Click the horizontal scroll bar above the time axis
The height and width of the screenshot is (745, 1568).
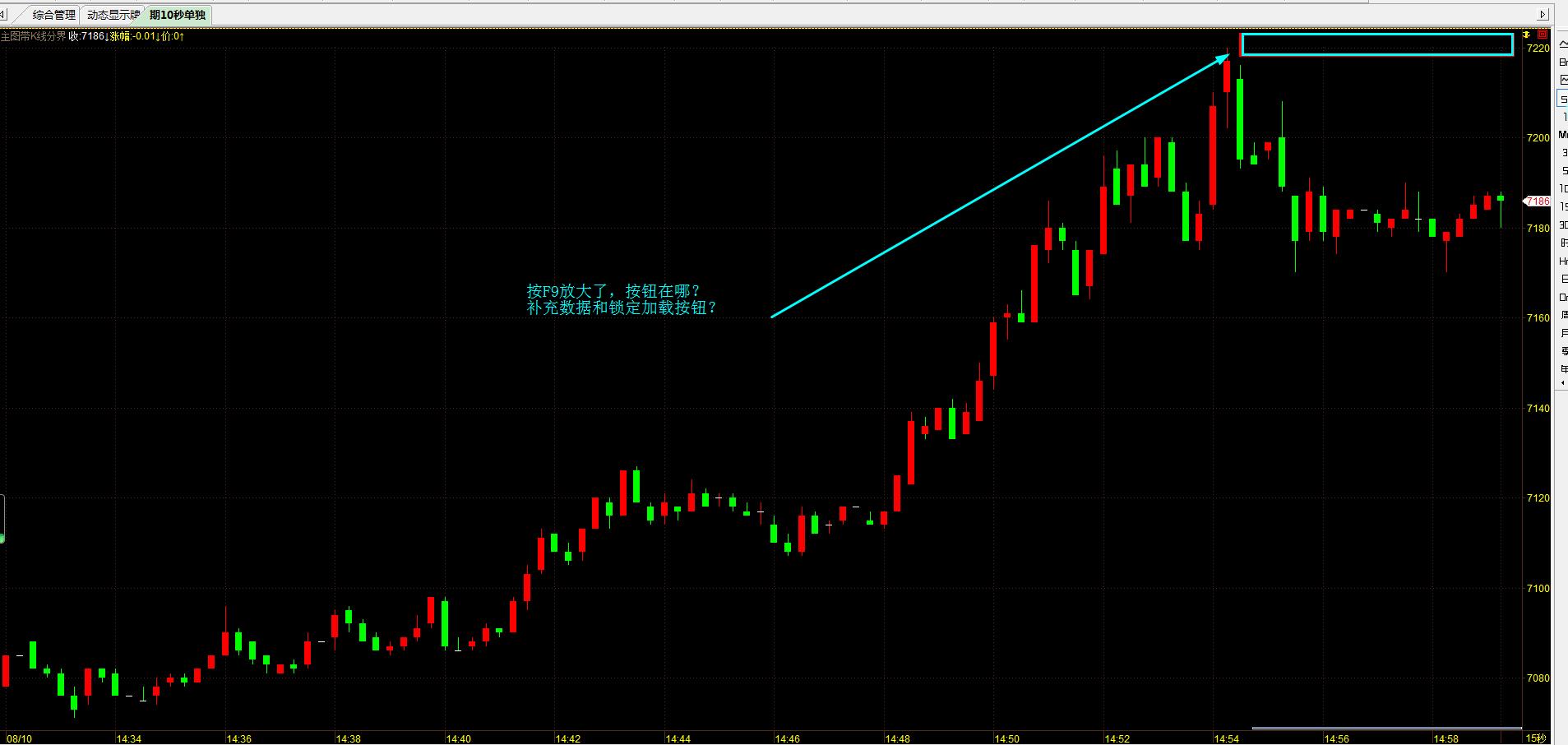tap(1387, 728)
